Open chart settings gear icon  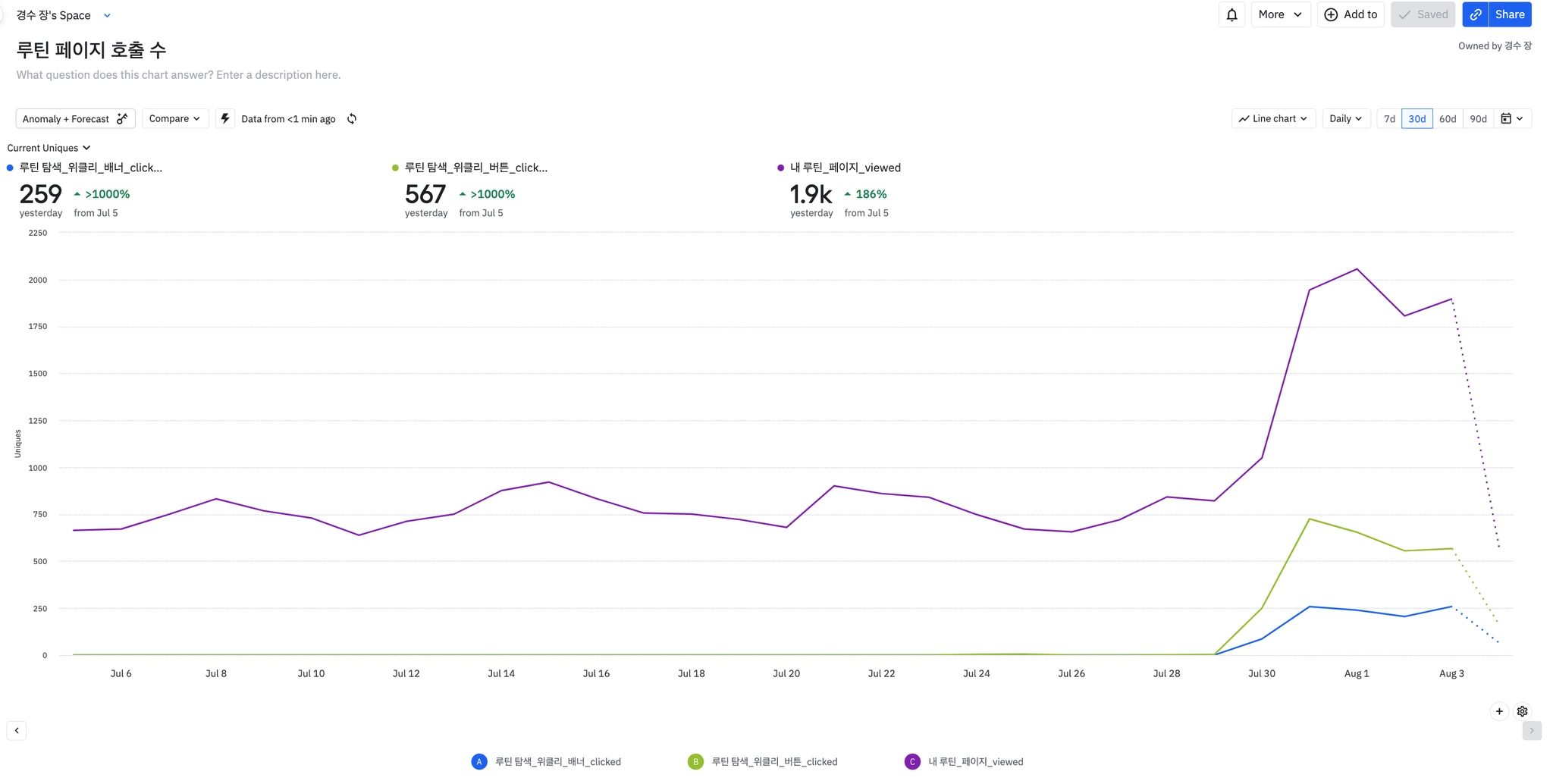tap(1522, 711)
